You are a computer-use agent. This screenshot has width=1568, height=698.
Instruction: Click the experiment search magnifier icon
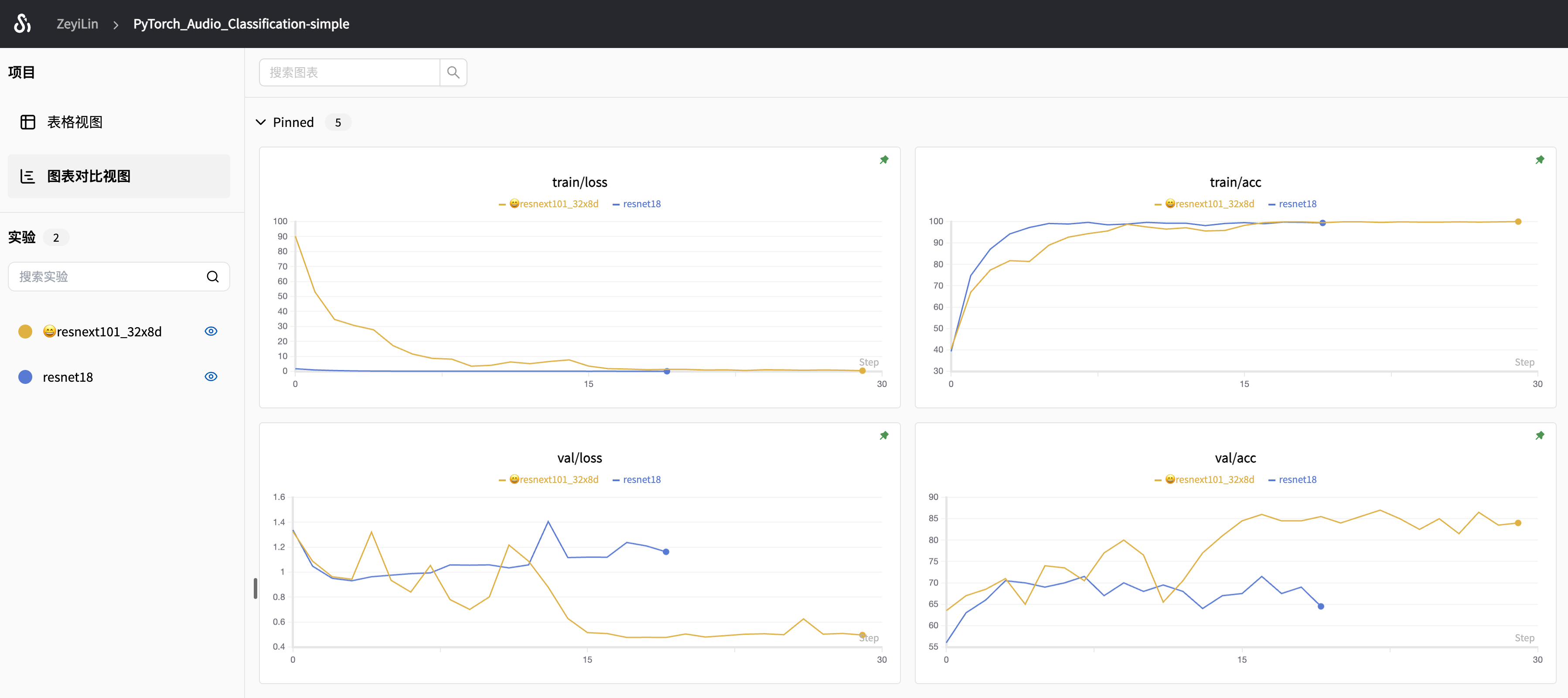tap(212, 277)
